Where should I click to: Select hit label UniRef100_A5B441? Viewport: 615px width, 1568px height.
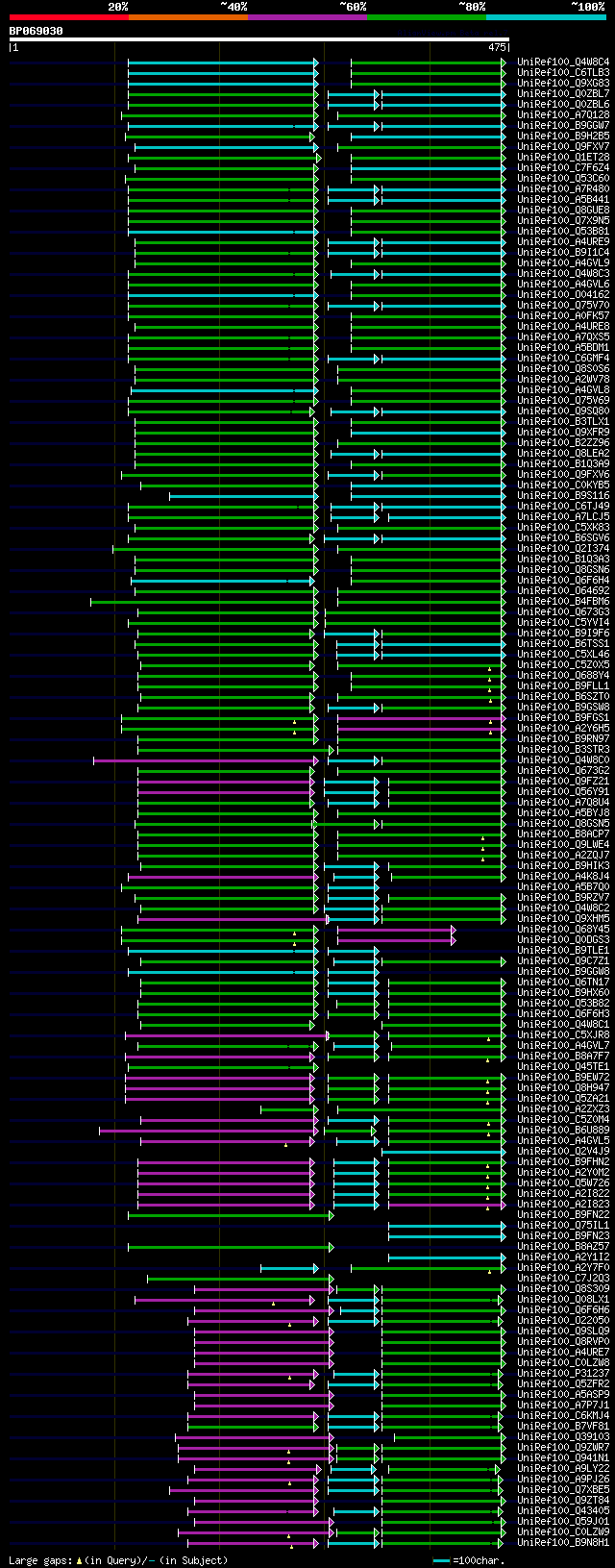563,199
